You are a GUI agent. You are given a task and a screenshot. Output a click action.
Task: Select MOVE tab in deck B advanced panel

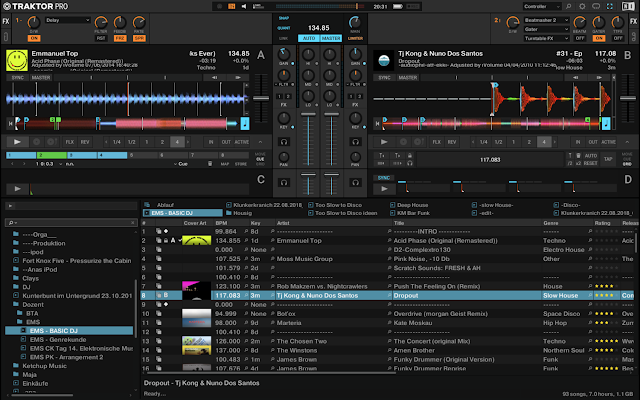pos(627,154)
